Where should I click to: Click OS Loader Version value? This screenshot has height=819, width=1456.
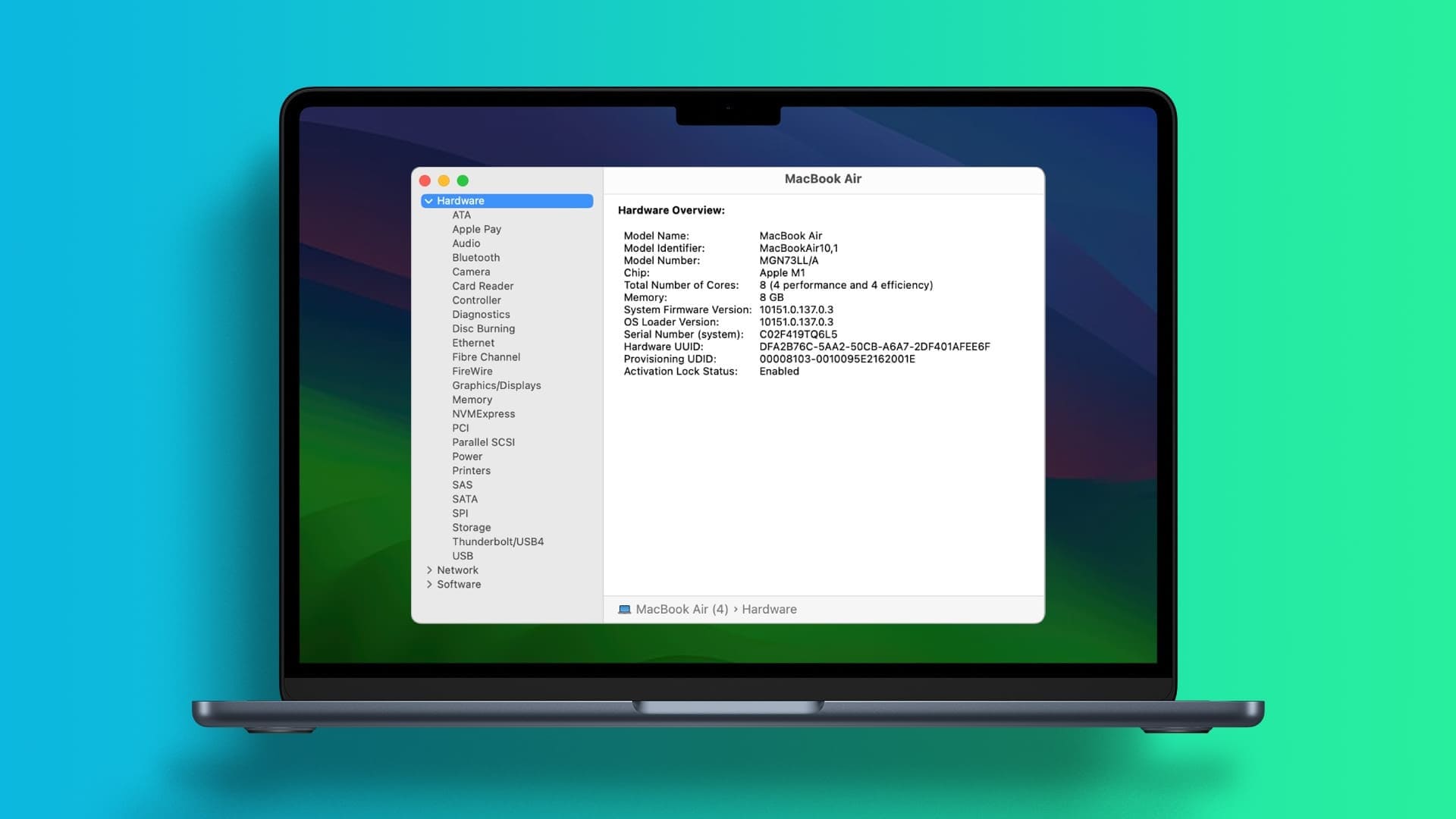[x=796, y=322]
